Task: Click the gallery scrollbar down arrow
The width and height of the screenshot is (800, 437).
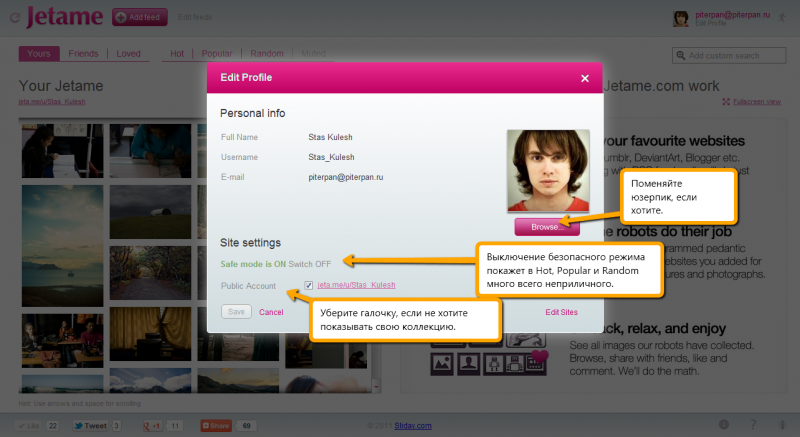Action: 377,387
